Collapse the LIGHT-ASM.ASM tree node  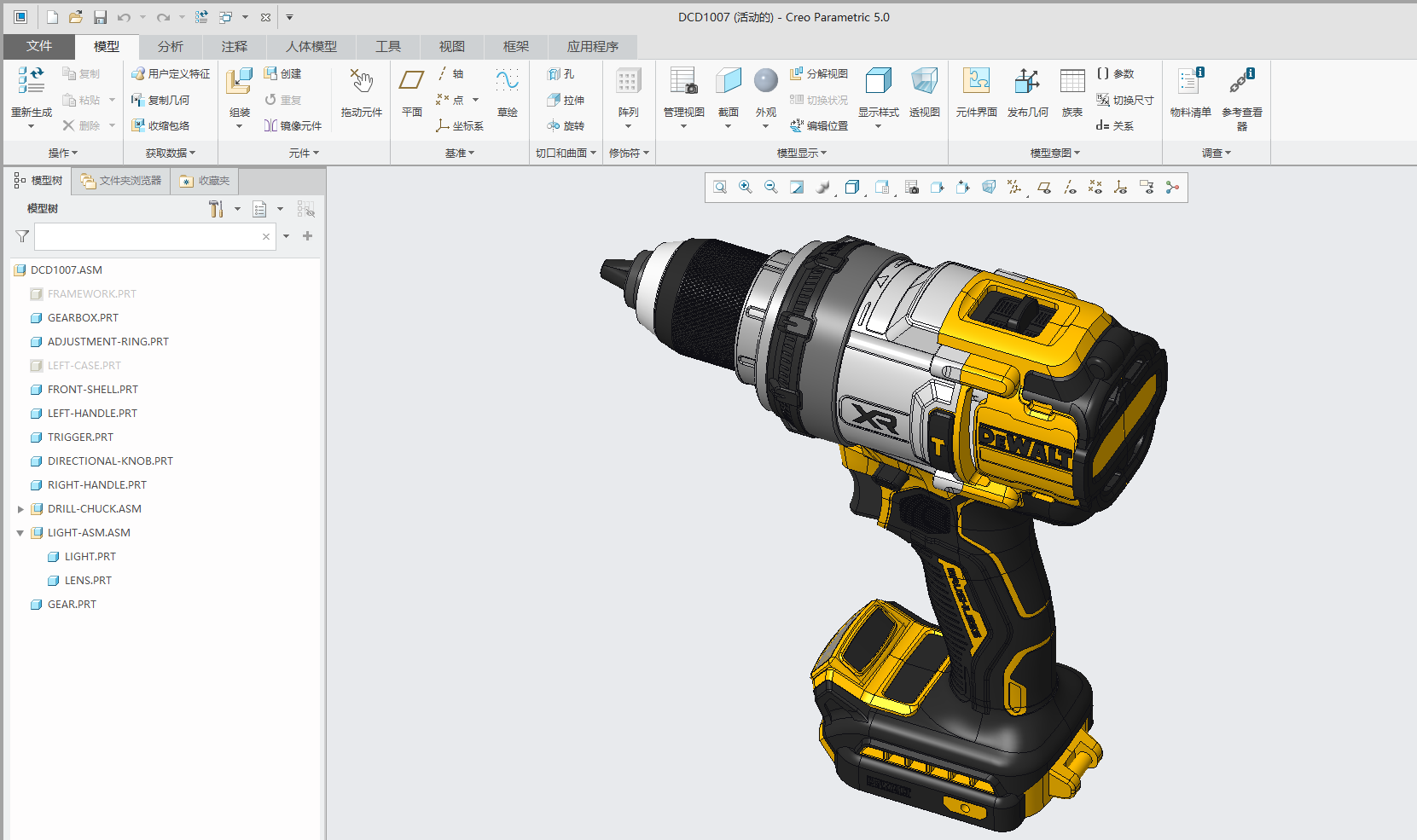tap(20, 532)
